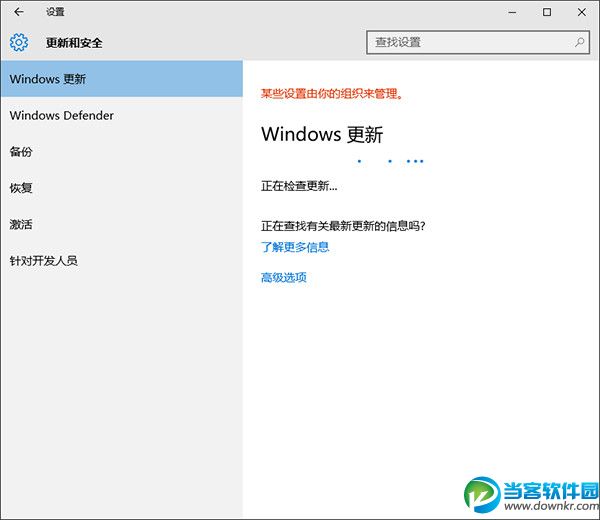Open settings home via gear icon
Screen dimensions: 600x520
19,42
